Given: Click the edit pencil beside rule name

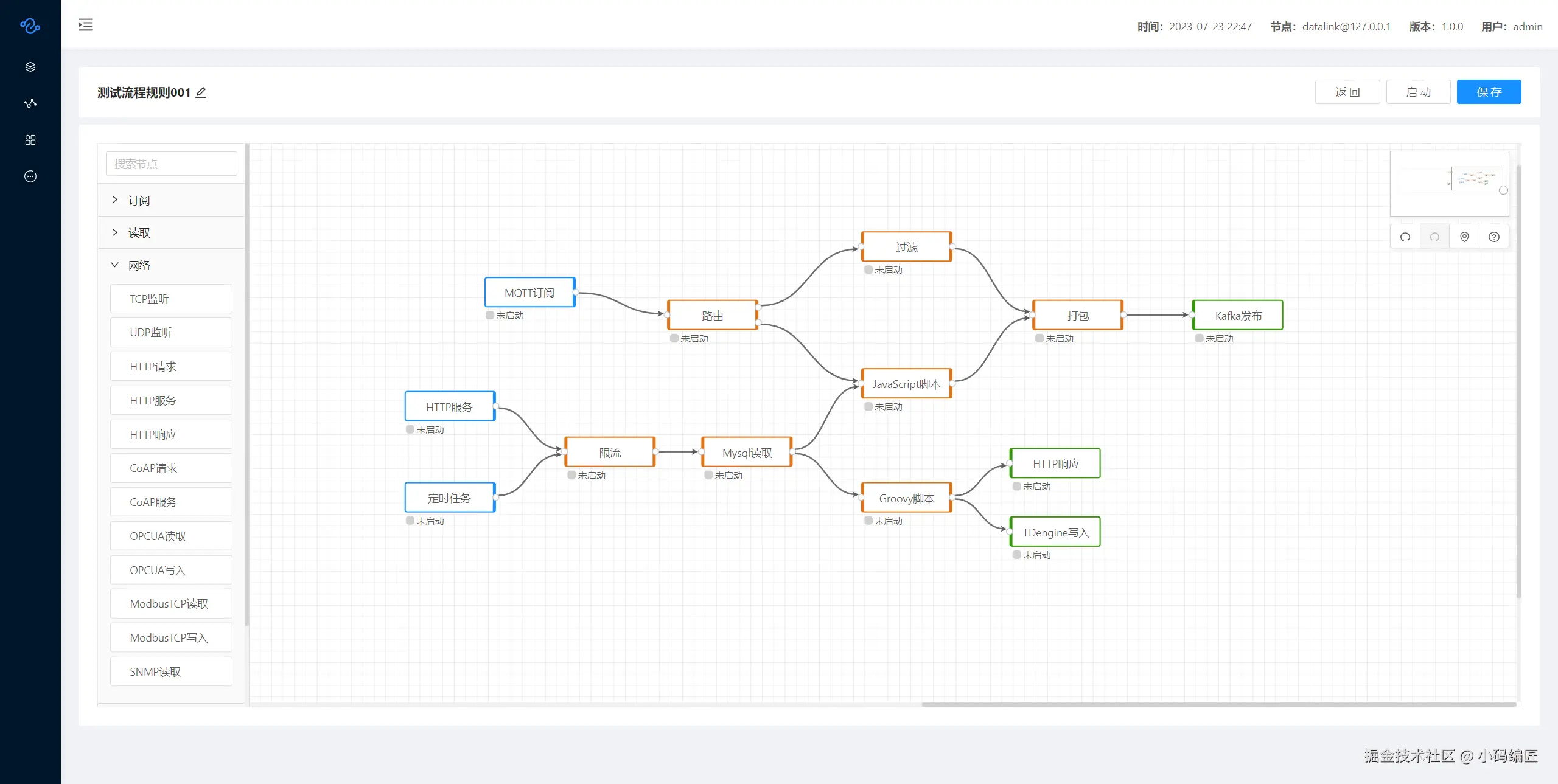Looking at the screenshot, I should 201,92.
